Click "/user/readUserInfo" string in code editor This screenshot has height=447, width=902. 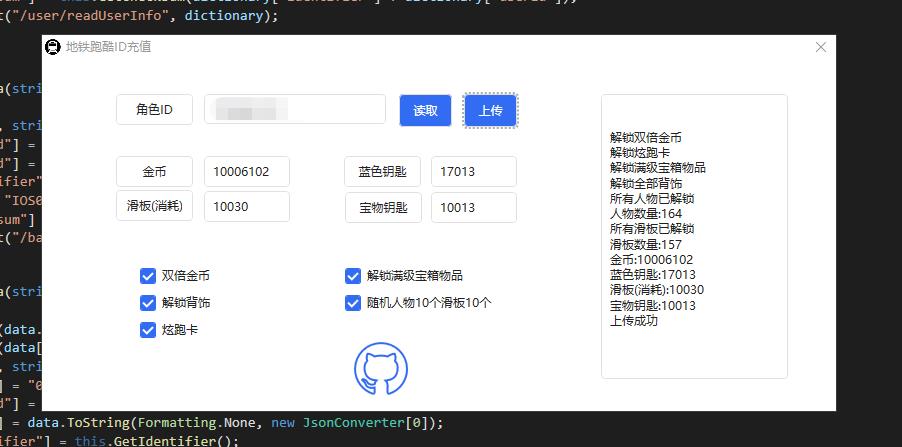click(92, 16)
